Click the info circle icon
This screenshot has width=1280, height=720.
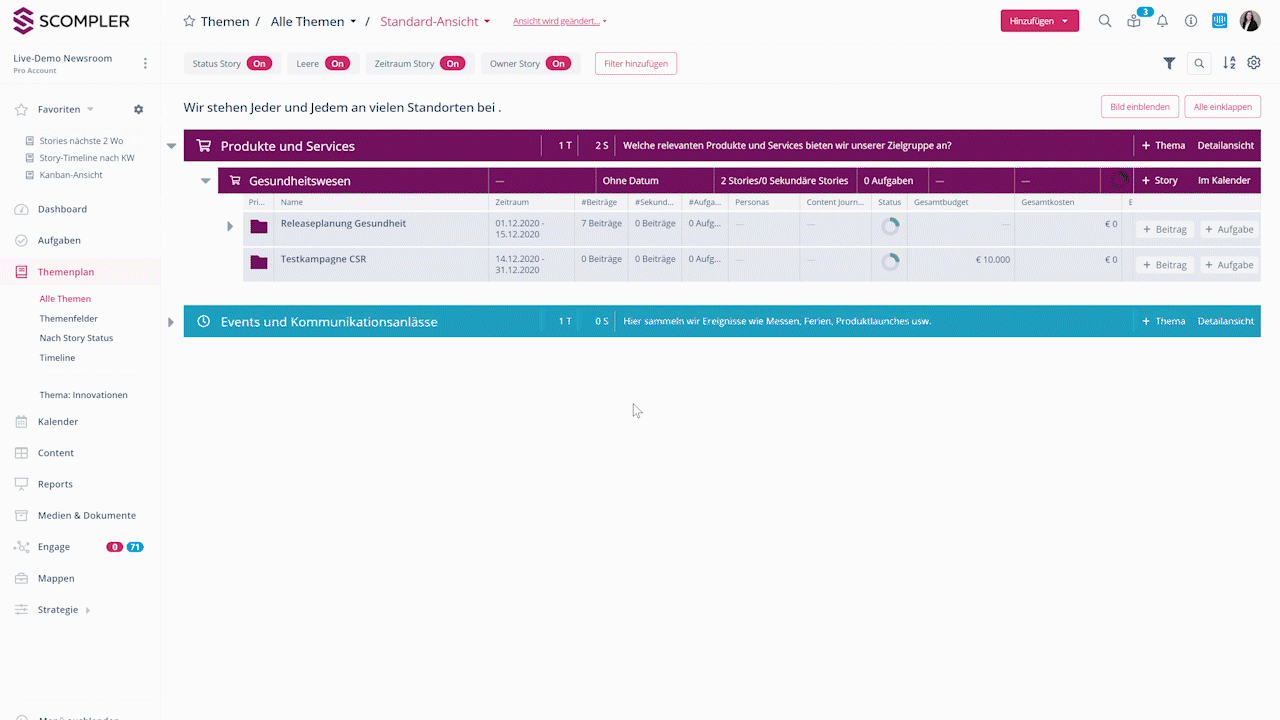(1191, 21)
